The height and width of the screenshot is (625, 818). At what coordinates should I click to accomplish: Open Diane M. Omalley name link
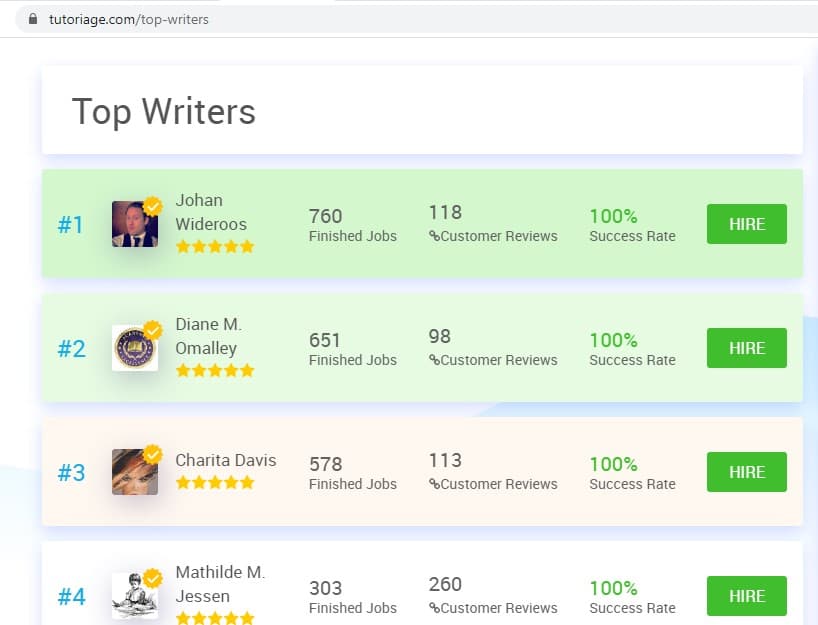point(209,336)
